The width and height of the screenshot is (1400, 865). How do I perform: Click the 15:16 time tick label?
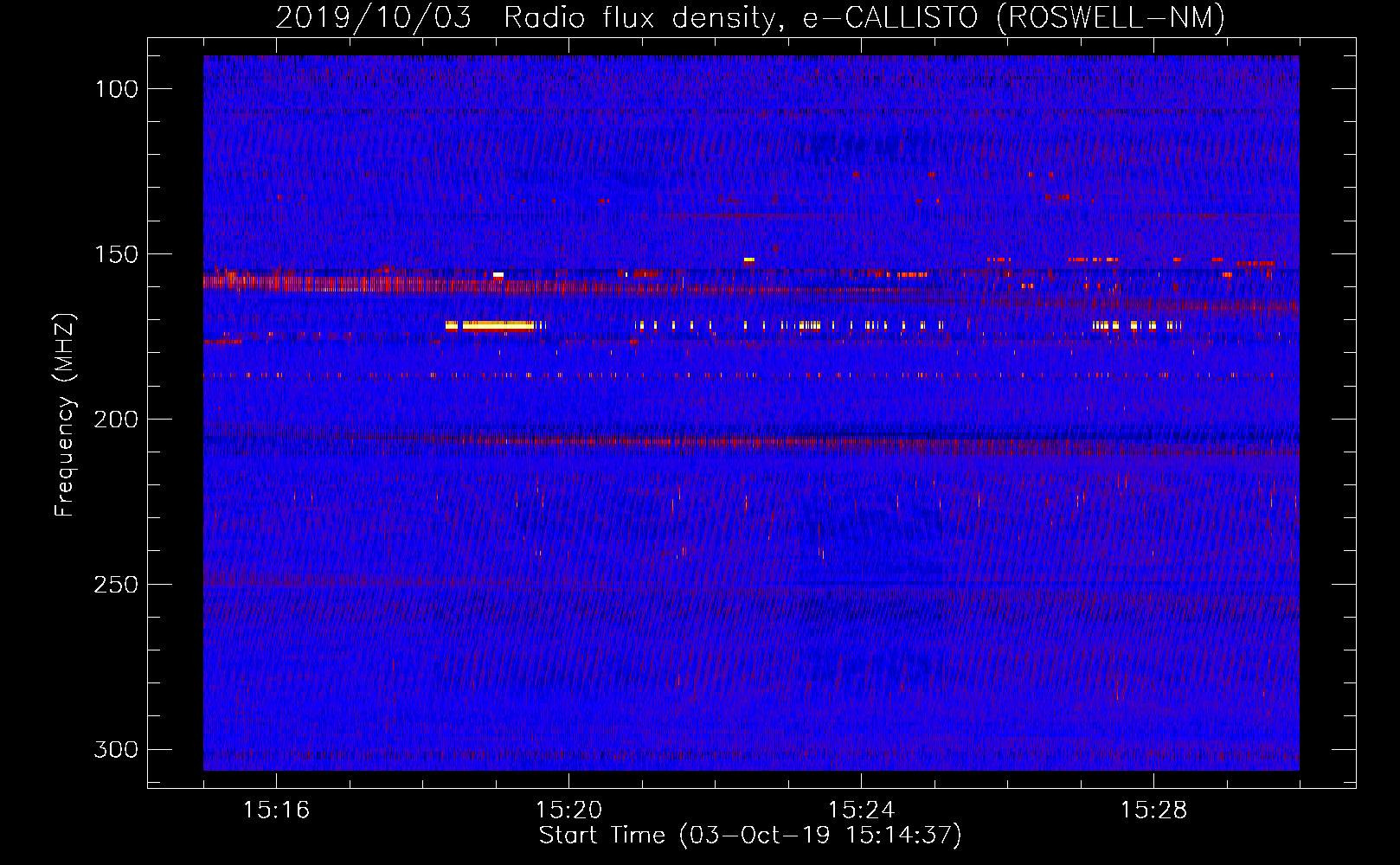pos(276,811)
